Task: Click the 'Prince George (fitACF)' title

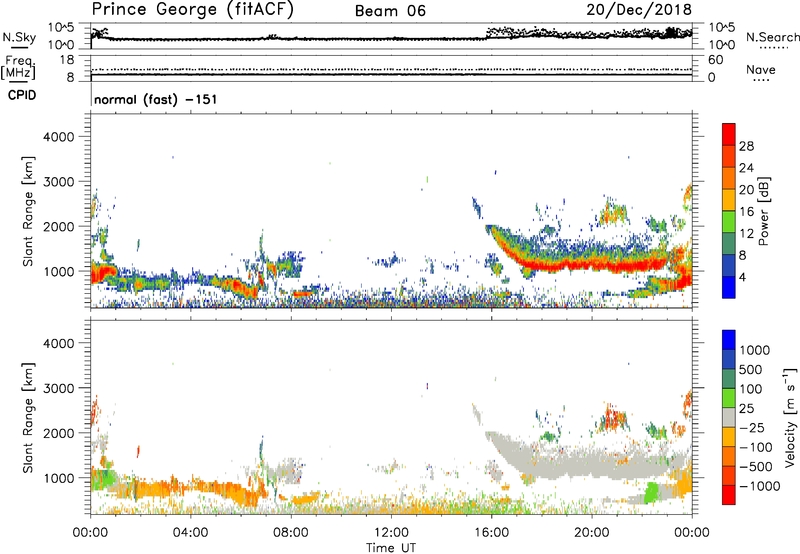Action: click(x=192, y=10)
